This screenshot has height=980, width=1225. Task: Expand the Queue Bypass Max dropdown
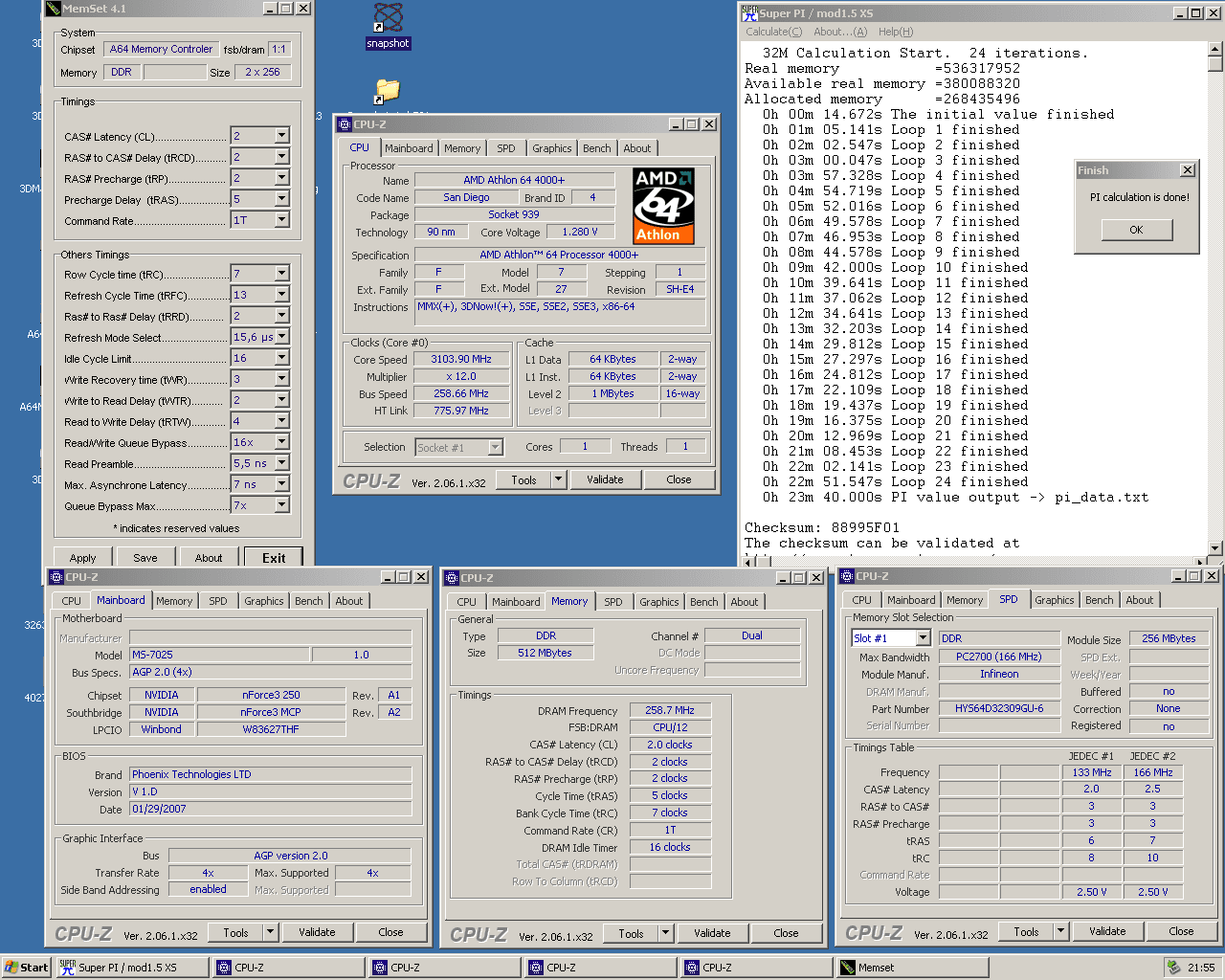tap(282, 505)
